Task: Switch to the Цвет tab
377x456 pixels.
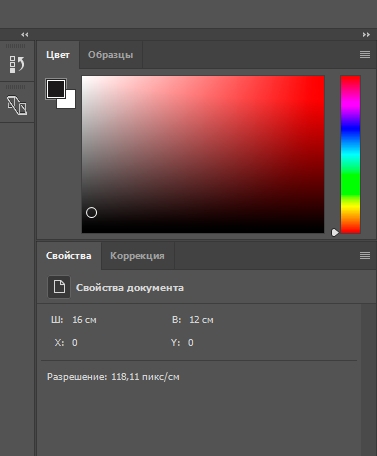Action: (x=58, y=55)
